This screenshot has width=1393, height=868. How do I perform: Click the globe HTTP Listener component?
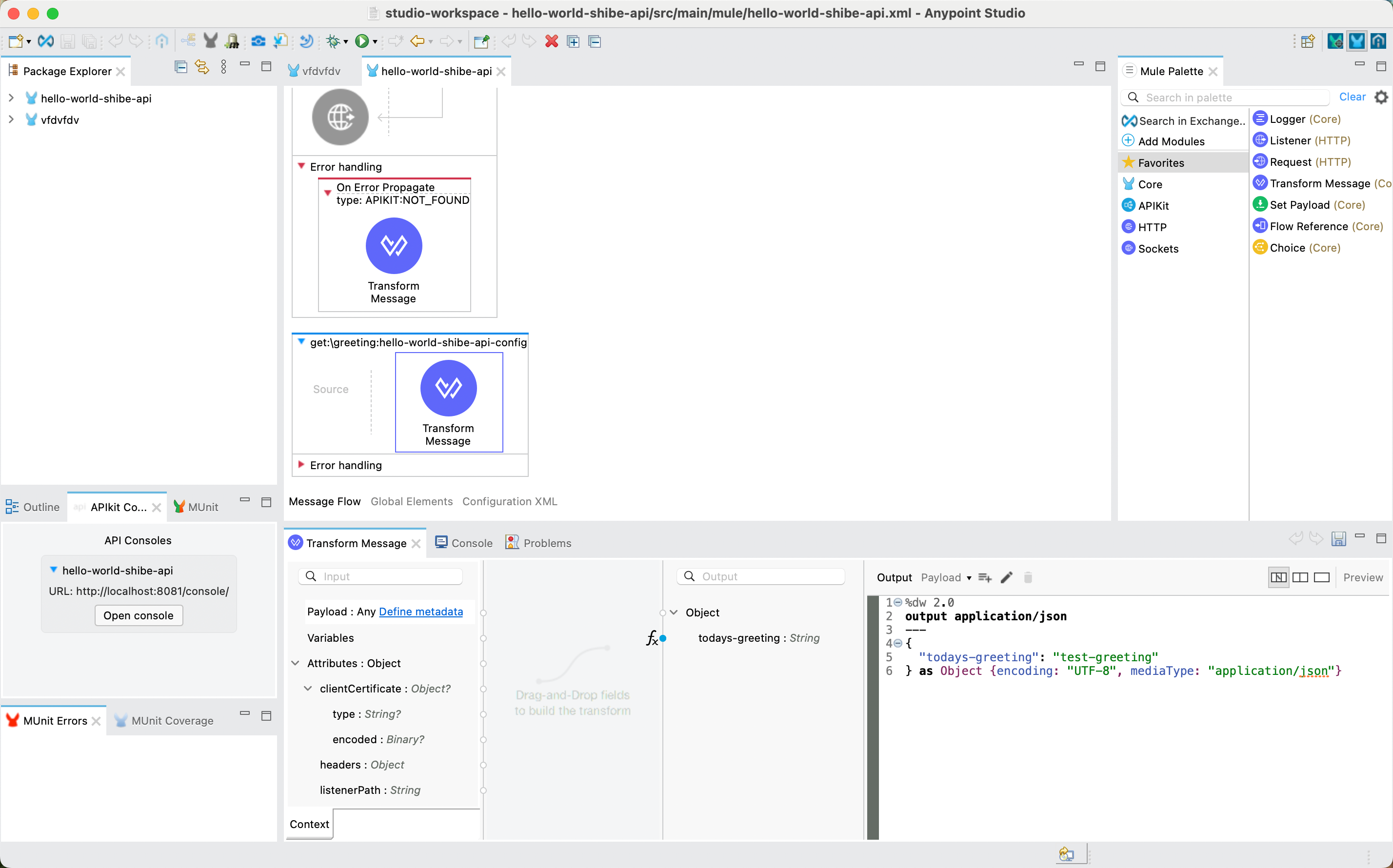pyautogui.click(x=340, y=117)
